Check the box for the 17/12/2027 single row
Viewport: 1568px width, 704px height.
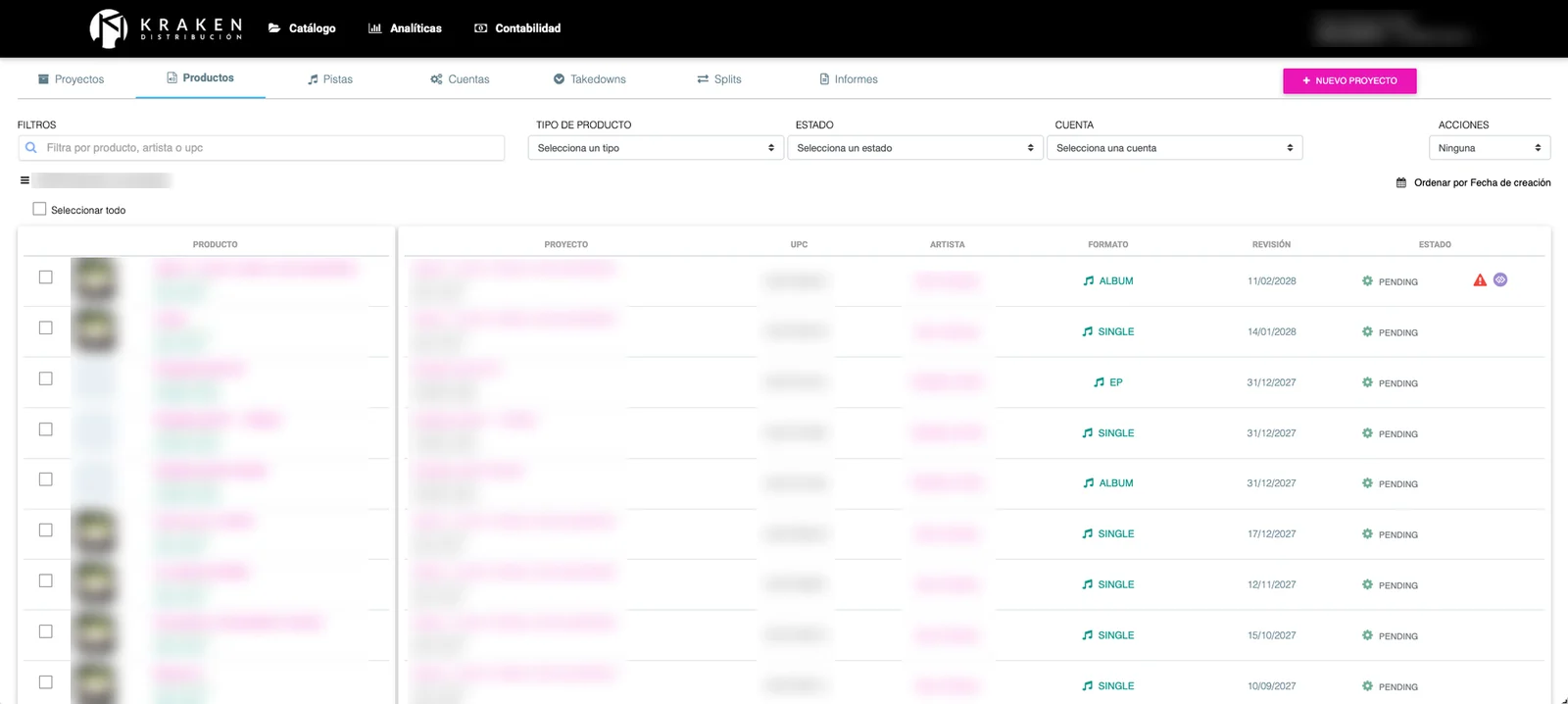pyautogui.click(x=45, y=530)
